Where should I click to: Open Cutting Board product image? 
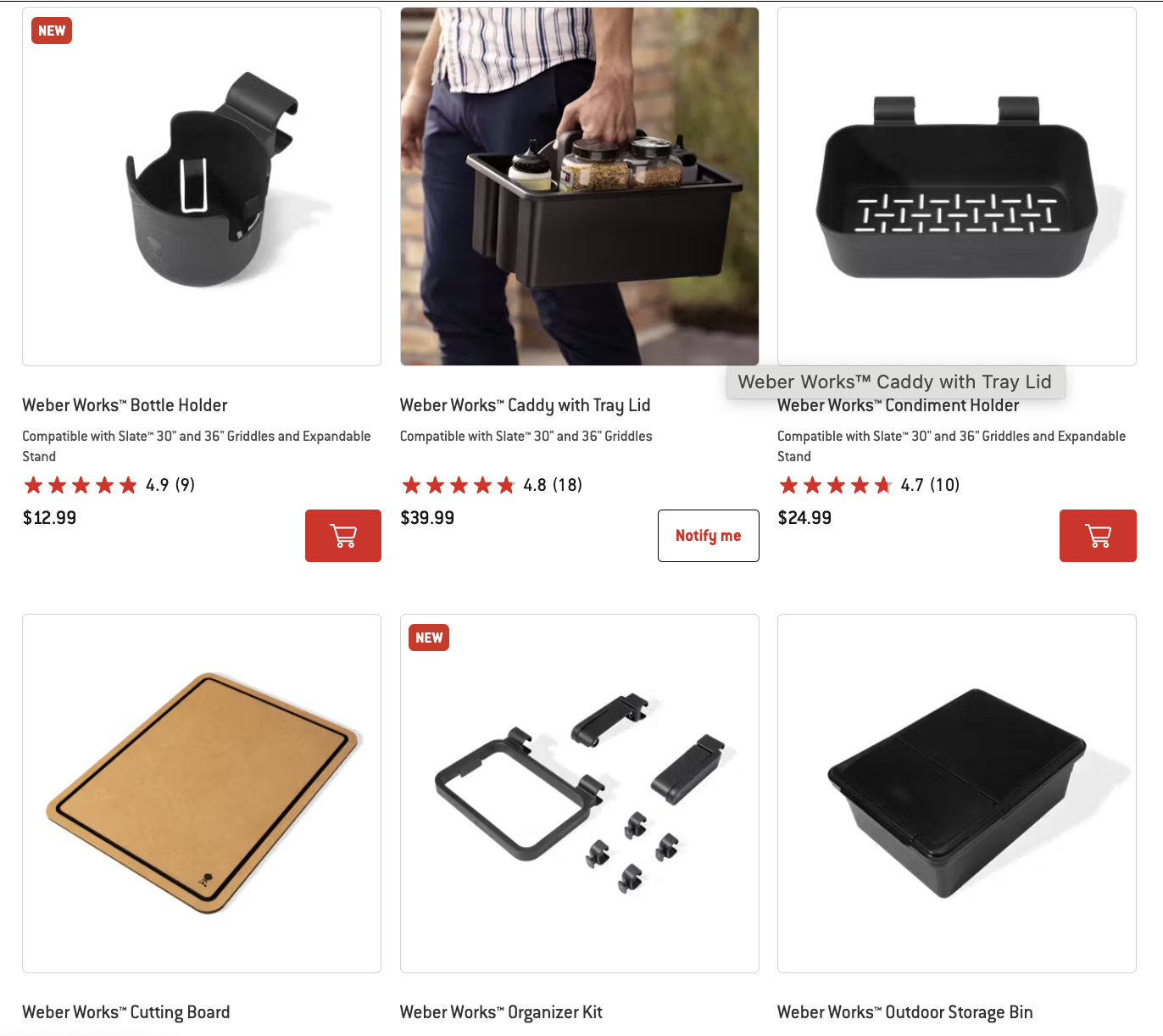coord(202,794)
